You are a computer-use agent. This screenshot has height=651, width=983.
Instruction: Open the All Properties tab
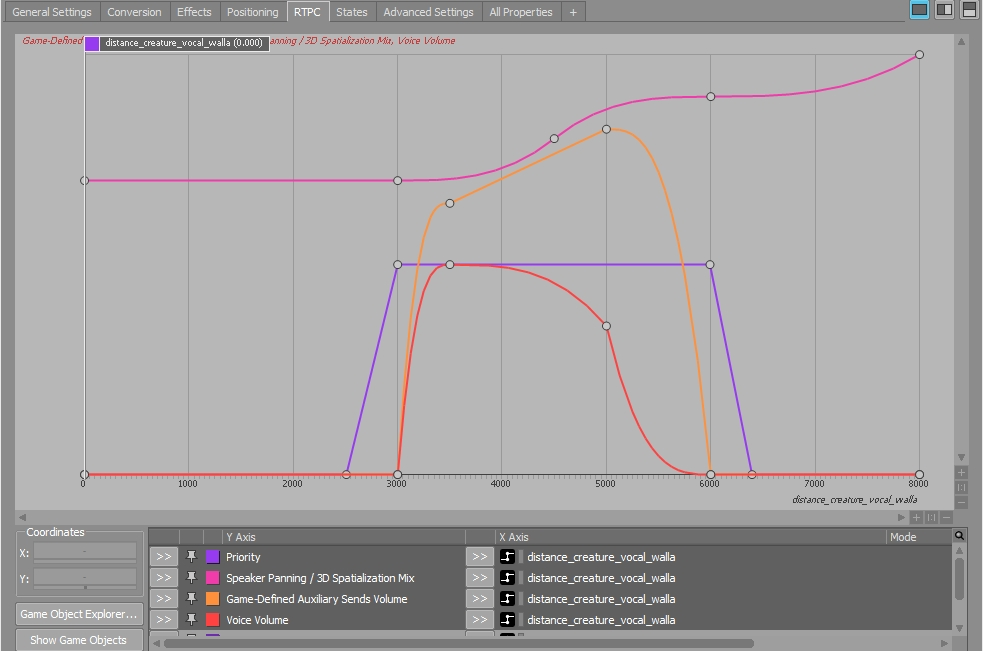pyautogui.click(x=521, y=12)
